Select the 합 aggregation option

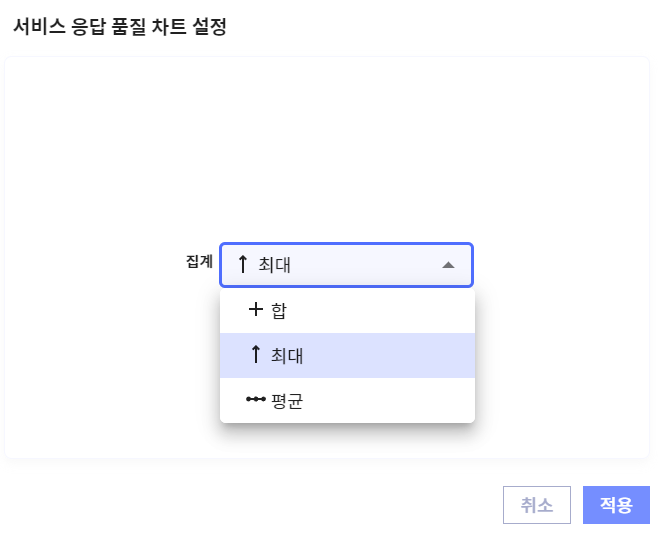point(347,311)
